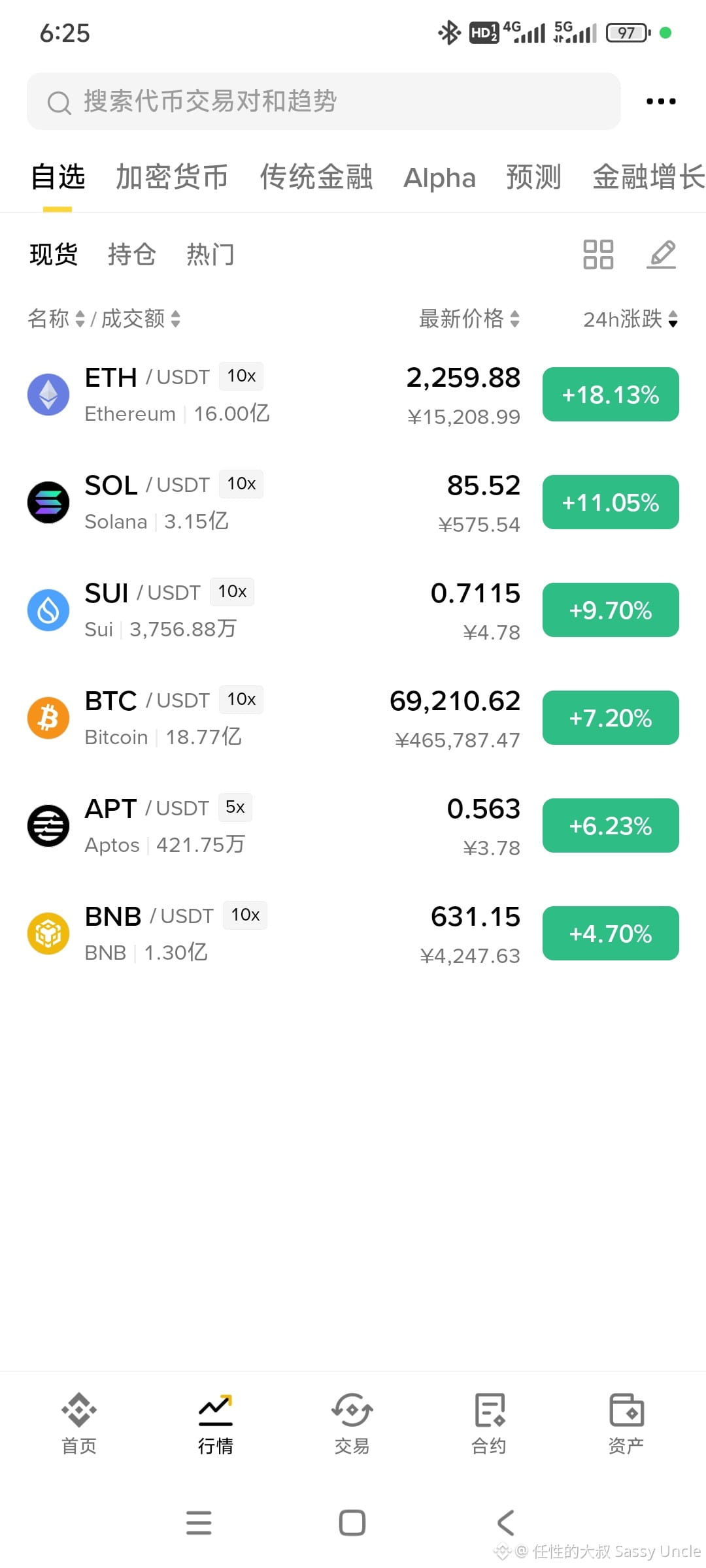Sort by 最新价格 column arrow
706x1568 pixels.
point(514,319)
